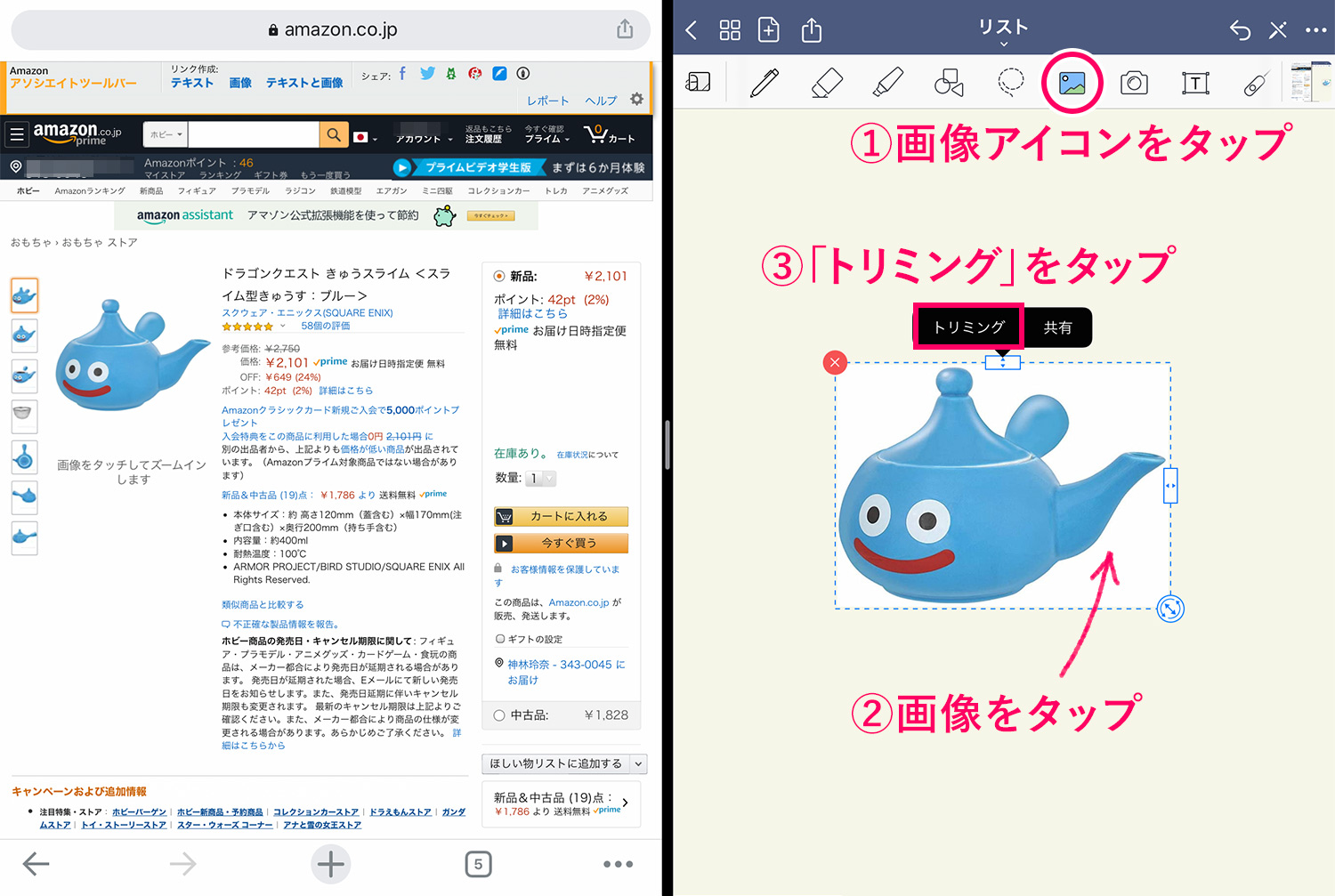Tap the Safari share icon in the address bar
The image size is (1335, 896).
click(625, 29)
